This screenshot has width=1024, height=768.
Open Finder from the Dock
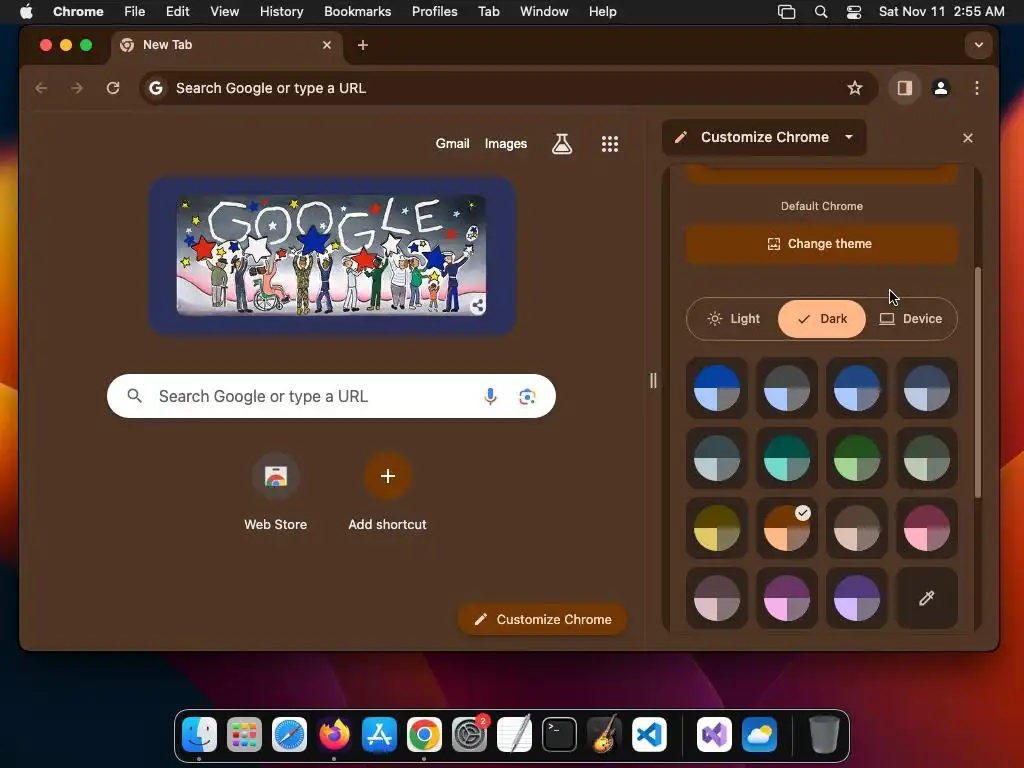click(199, 735)
